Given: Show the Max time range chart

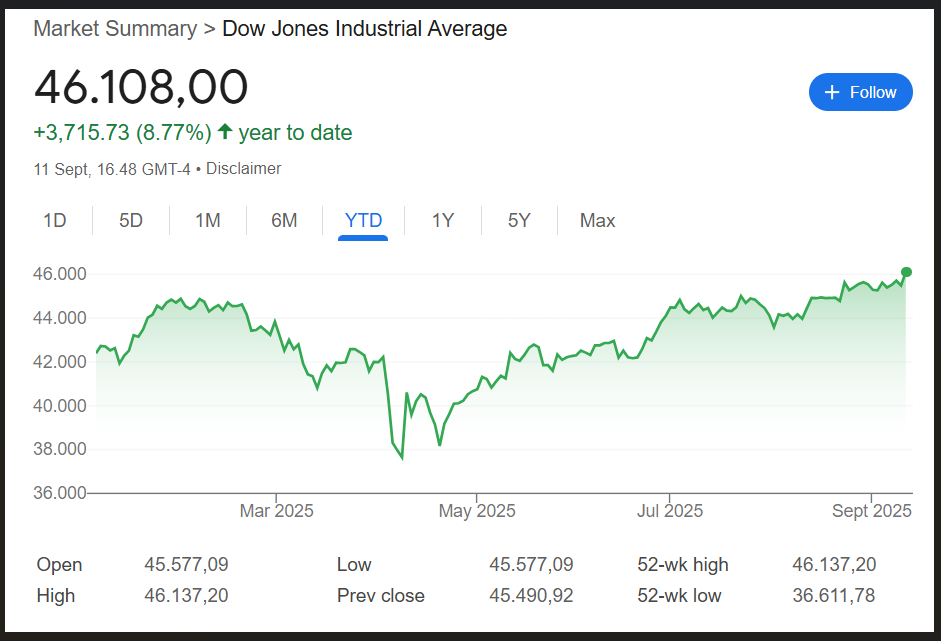Looking at the screenshot, I should tap(597, 220).
